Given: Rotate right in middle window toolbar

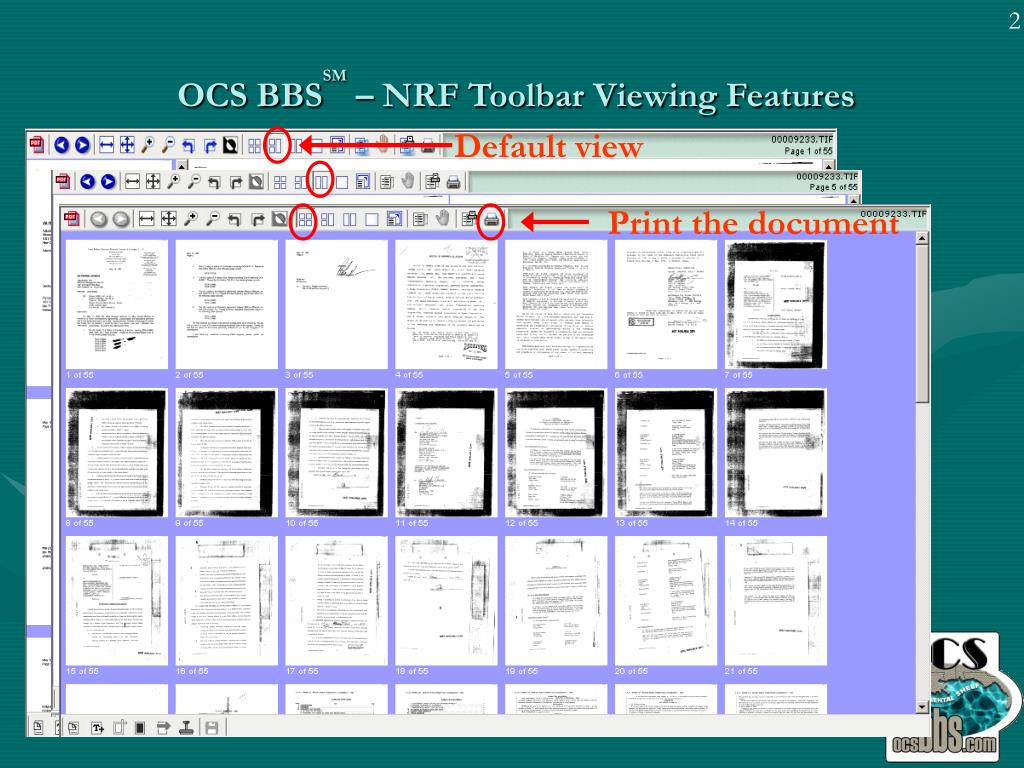Looking at the screenshot, I should (x=236, y=182).
